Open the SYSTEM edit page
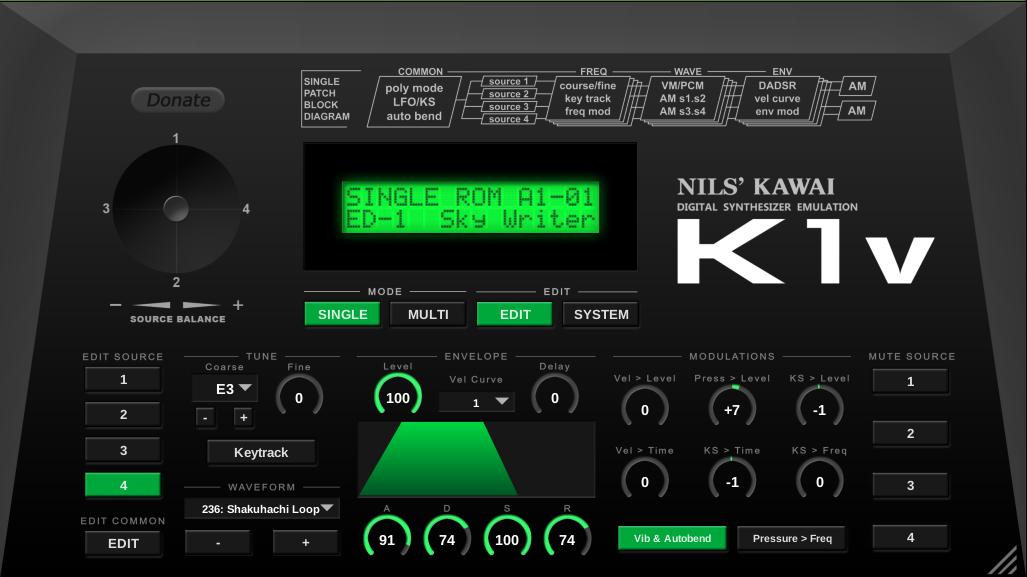Screen dimensions: 1027x577 601,314
